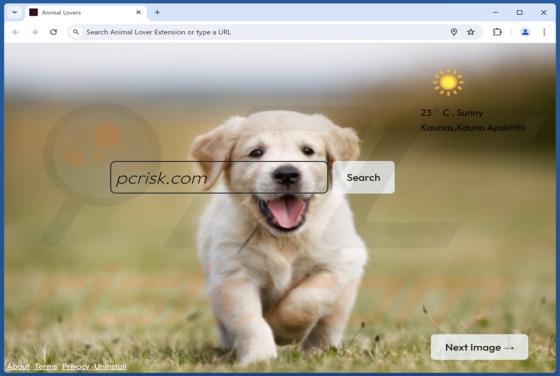This screenshot has height=376, width=560.
Task: Close the browser window
Action: 544,12
